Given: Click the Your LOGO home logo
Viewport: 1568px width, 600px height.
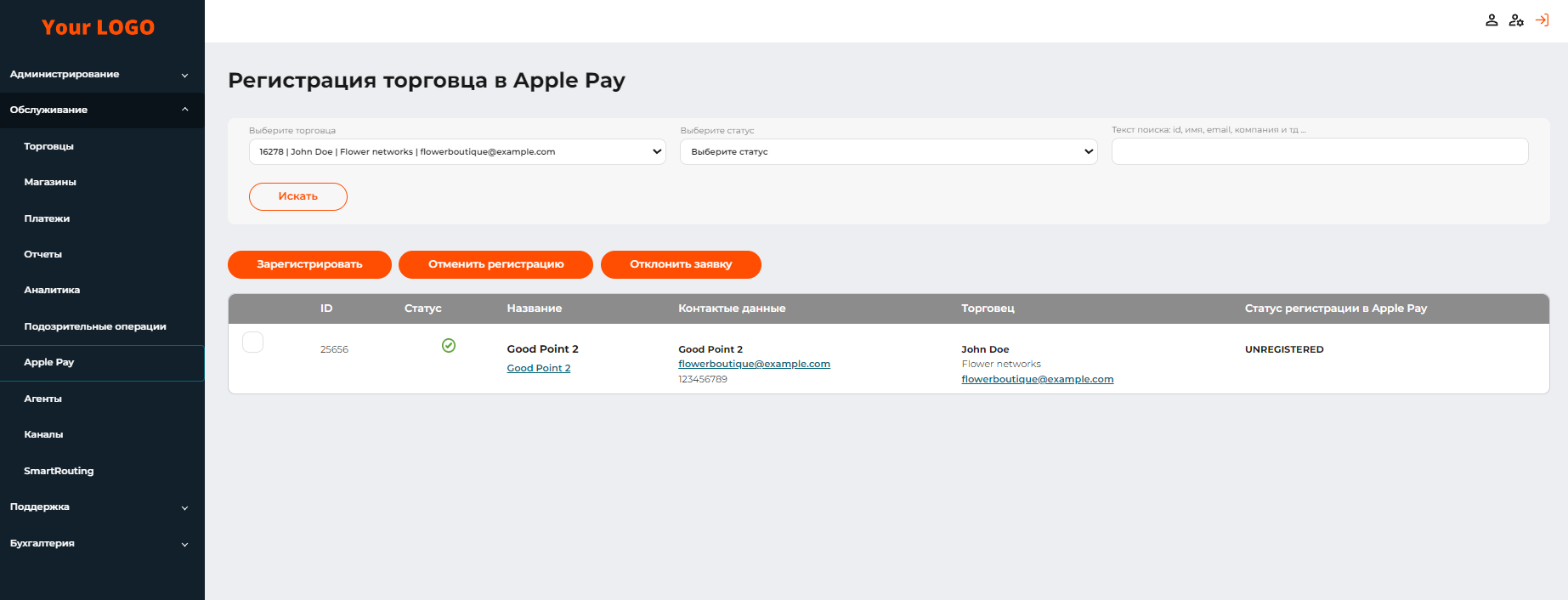Looking at the screenshot, I should pos(99,27).
